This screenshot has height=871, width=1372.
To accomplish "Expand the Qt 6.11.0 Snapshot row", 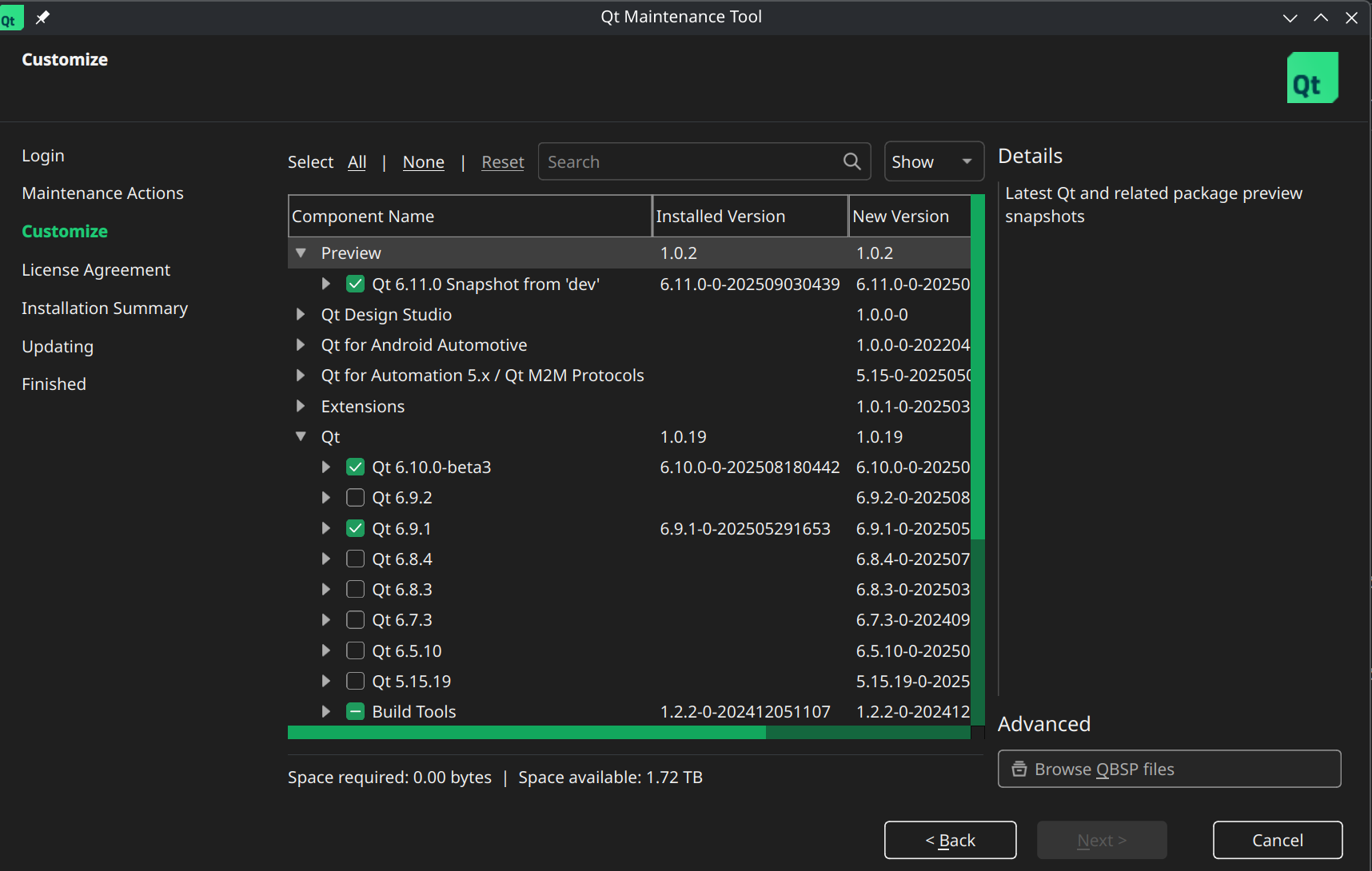I will click(x=326, y=284).
